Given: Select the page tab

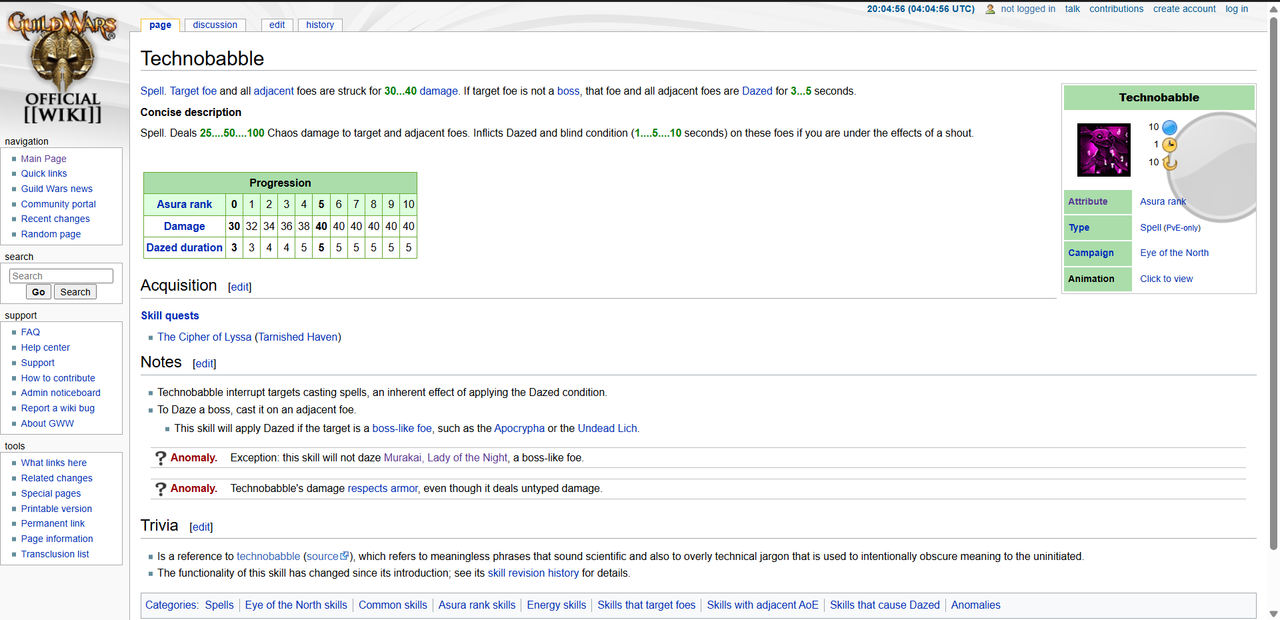Looking at the screenshot, I should pos(160,25).
